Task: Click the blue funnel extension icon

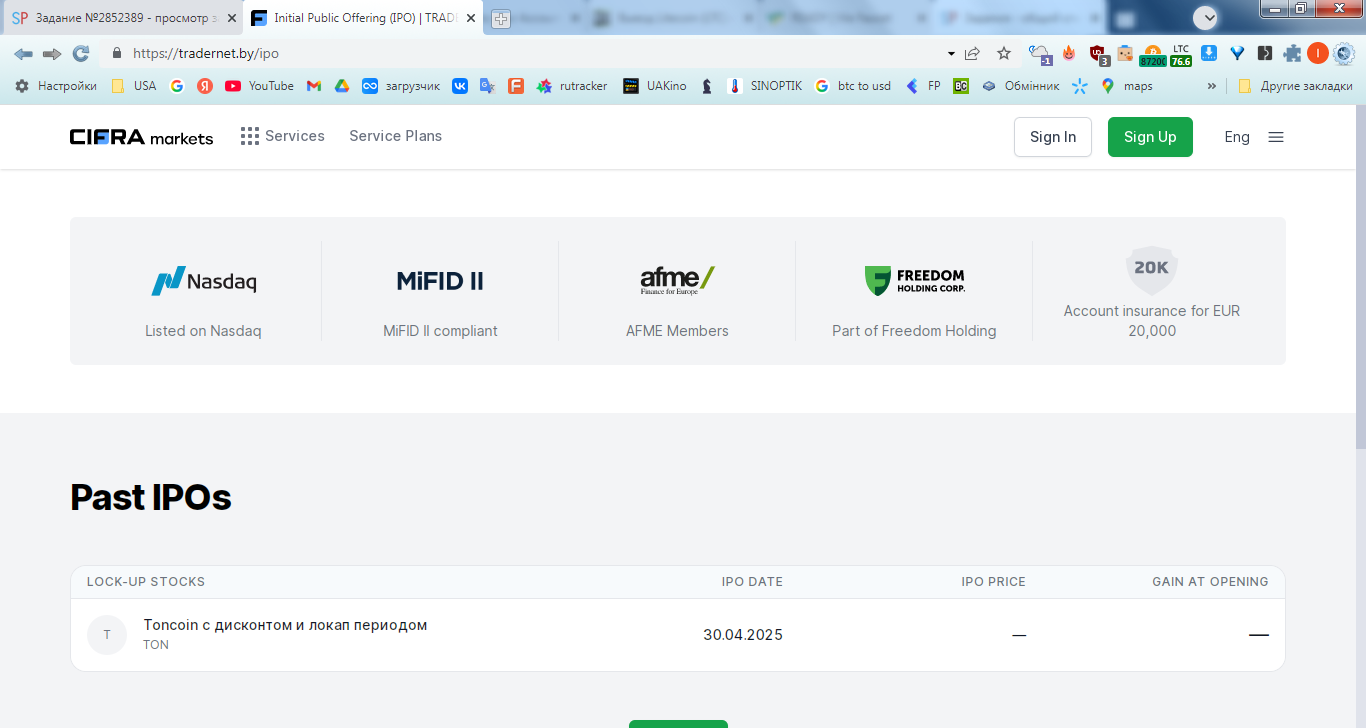Action: point(1237,53)
